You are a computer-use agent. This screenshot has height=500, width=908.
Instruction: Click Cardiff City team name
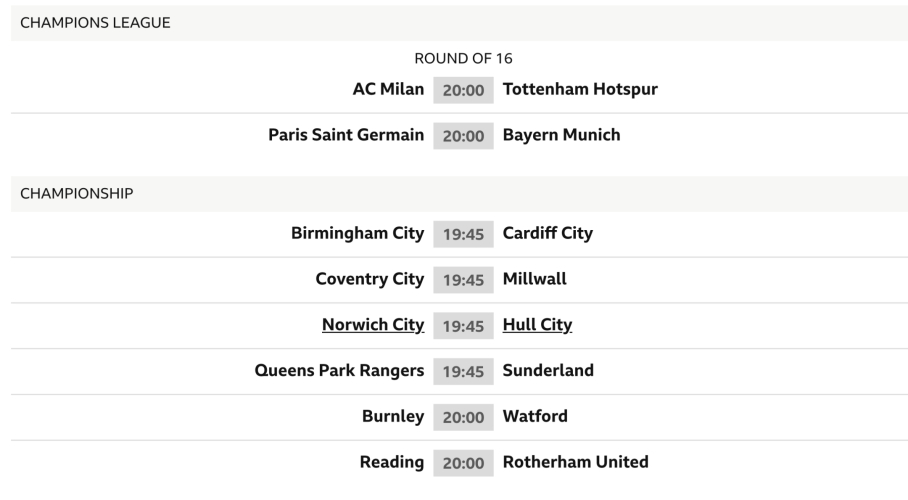coord(547,233)
